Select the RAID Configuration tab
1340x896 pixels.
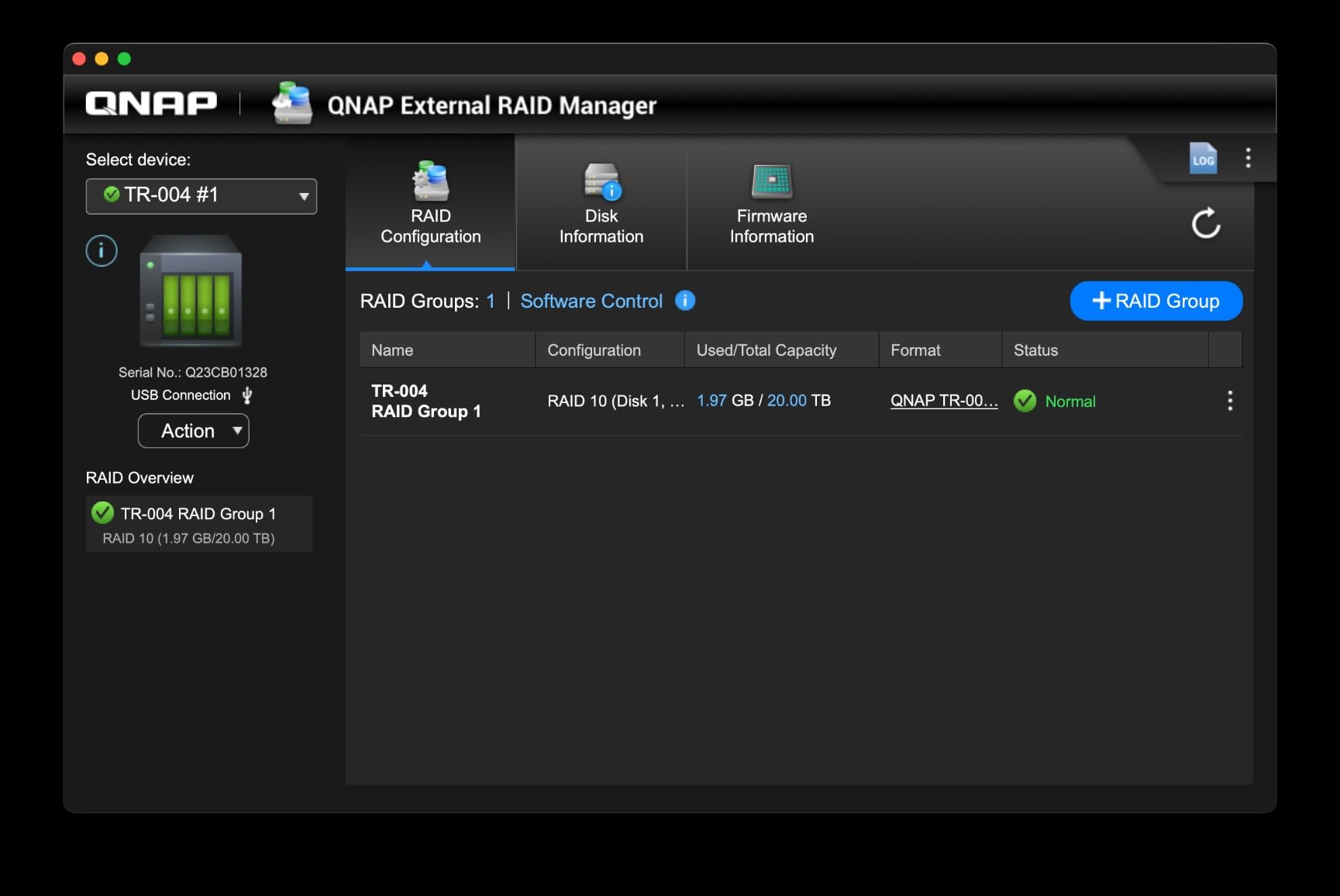pyautogui.click(x=431, y=203)
